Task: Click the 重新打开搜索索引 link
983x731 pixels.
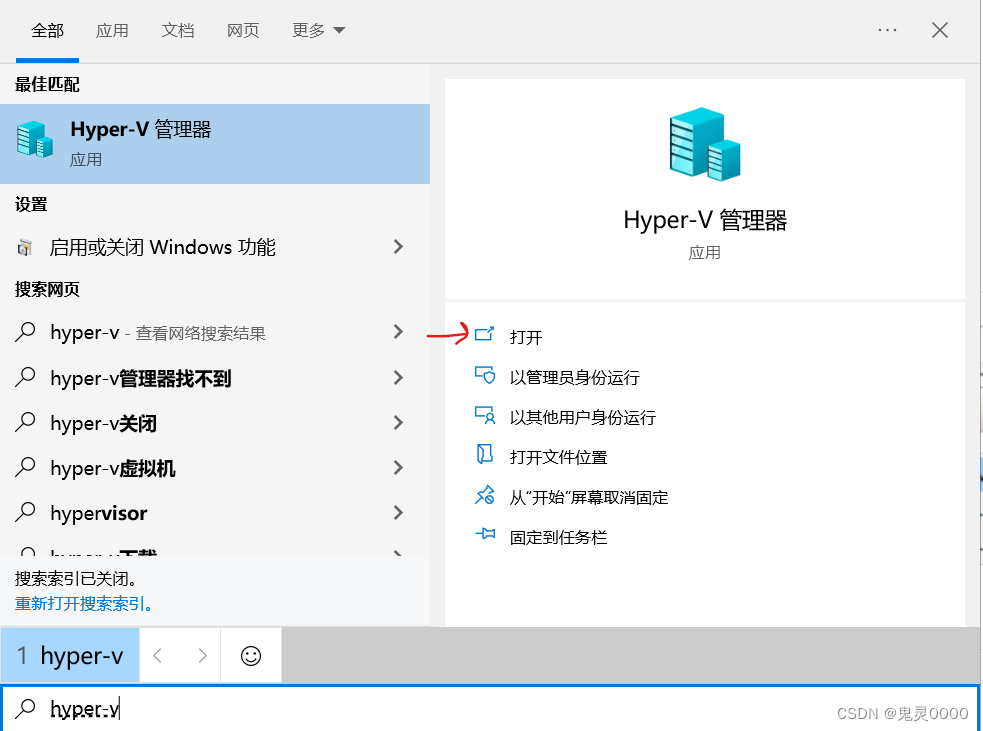Action: (x=83, y=604)
